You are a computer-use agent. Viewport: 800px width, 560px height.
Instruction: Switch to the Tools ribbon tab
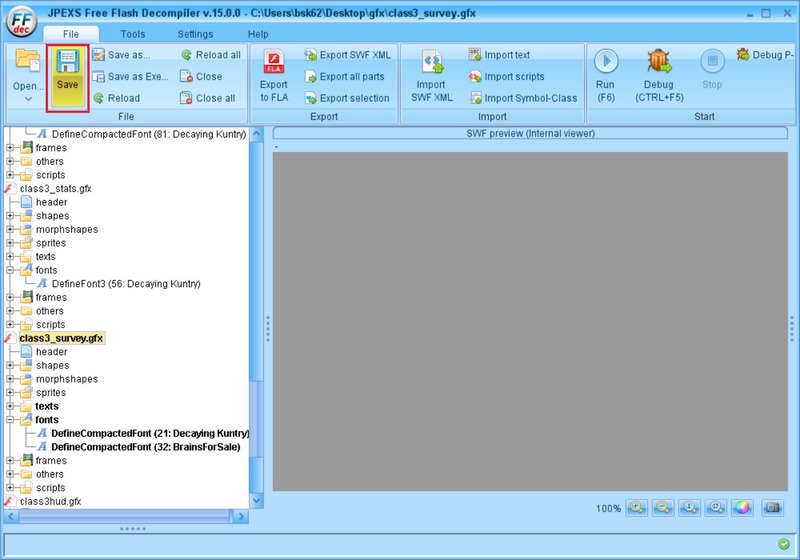point(133,34)
